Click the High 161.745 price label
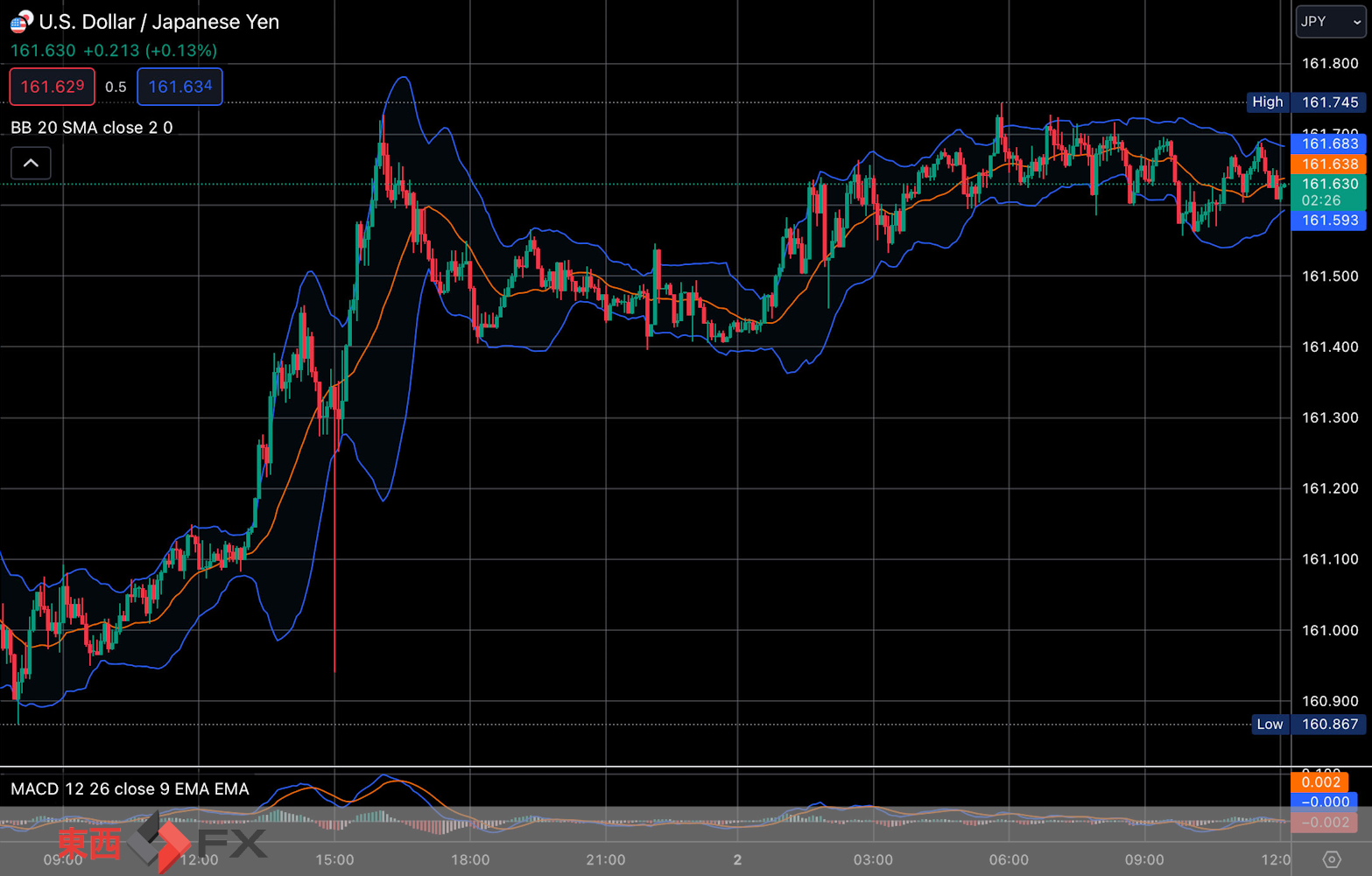 [x=1306, y=102]
